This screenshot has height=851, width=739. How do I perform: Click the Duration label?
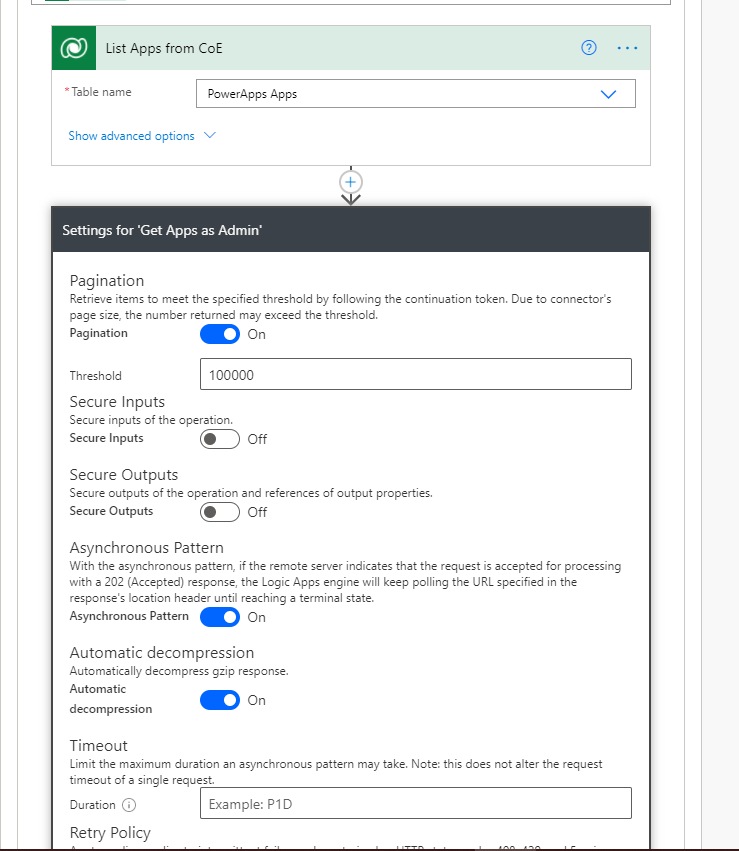point(93,804)
